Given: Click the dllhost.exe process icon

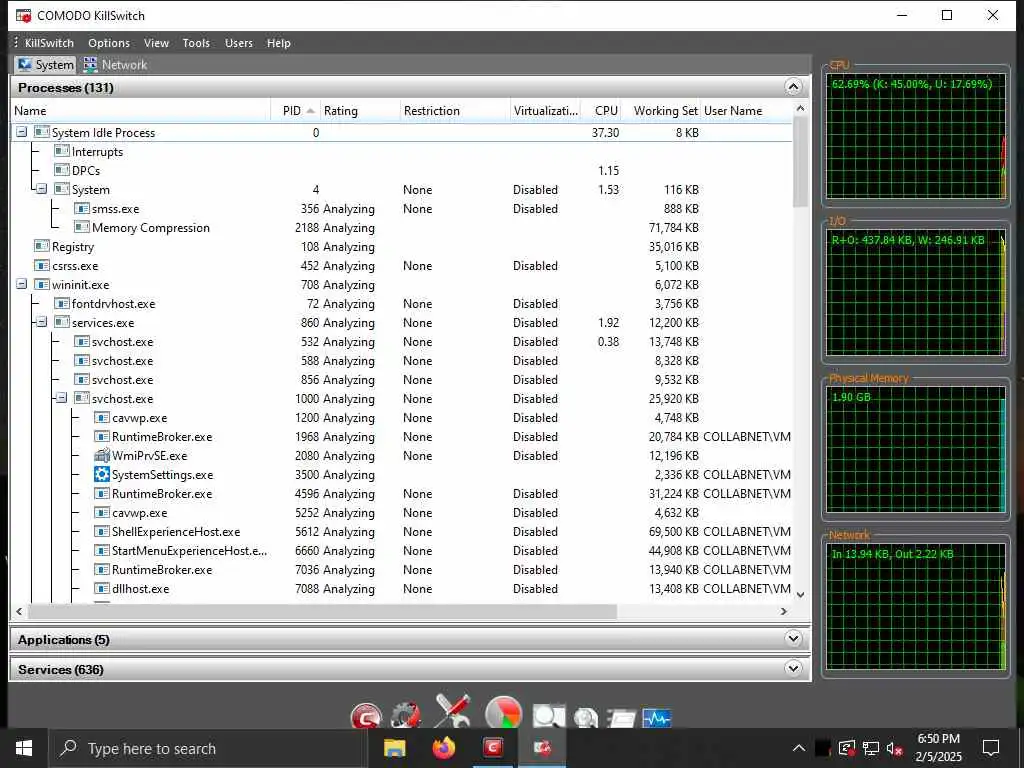Looking at the screenshot, I should (101, 588).
